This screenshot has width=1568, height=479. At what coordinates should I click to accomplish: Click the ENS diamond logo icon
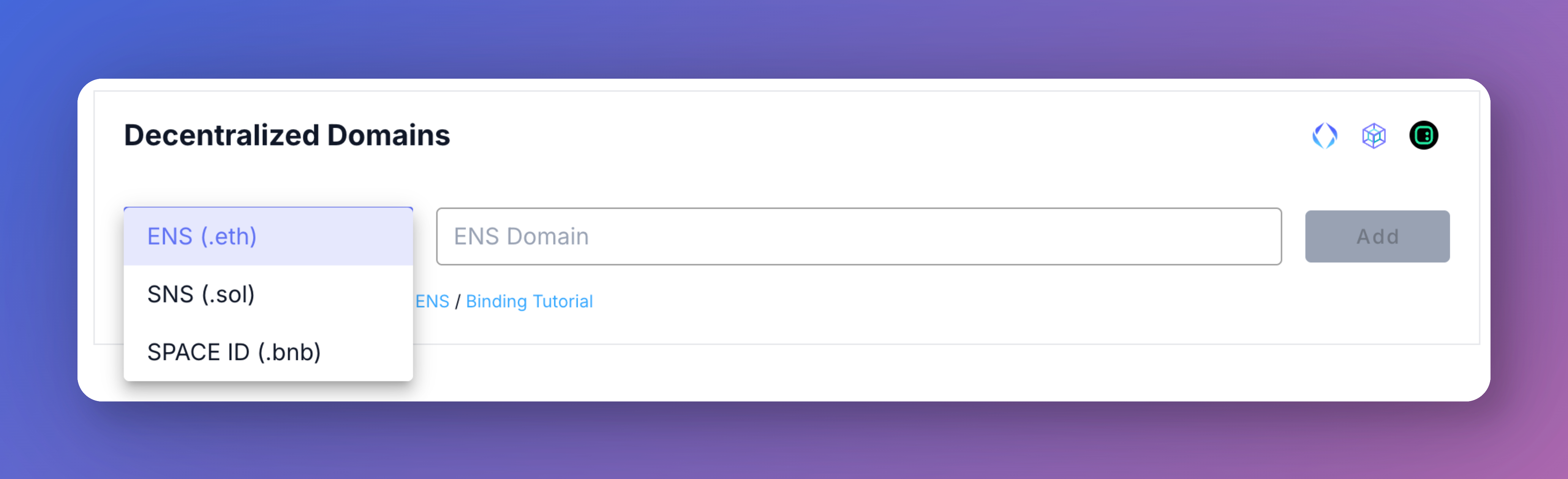pyautogui.click(x=1324, y=135)
